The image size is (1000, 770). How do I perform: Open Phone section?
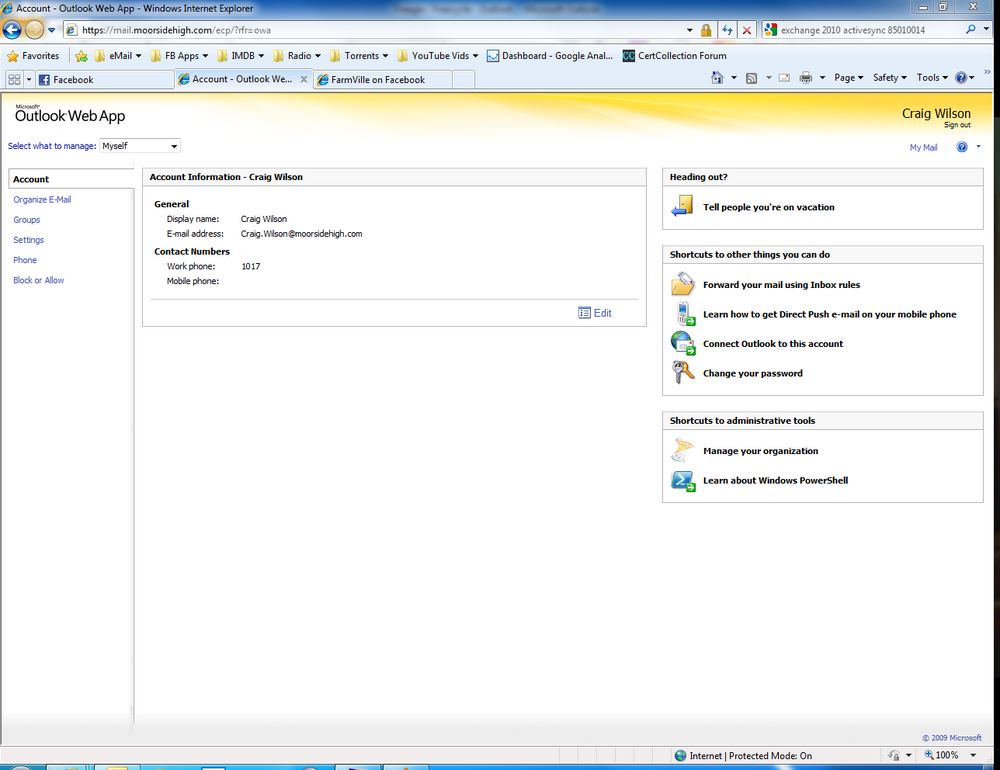(25, 260)
